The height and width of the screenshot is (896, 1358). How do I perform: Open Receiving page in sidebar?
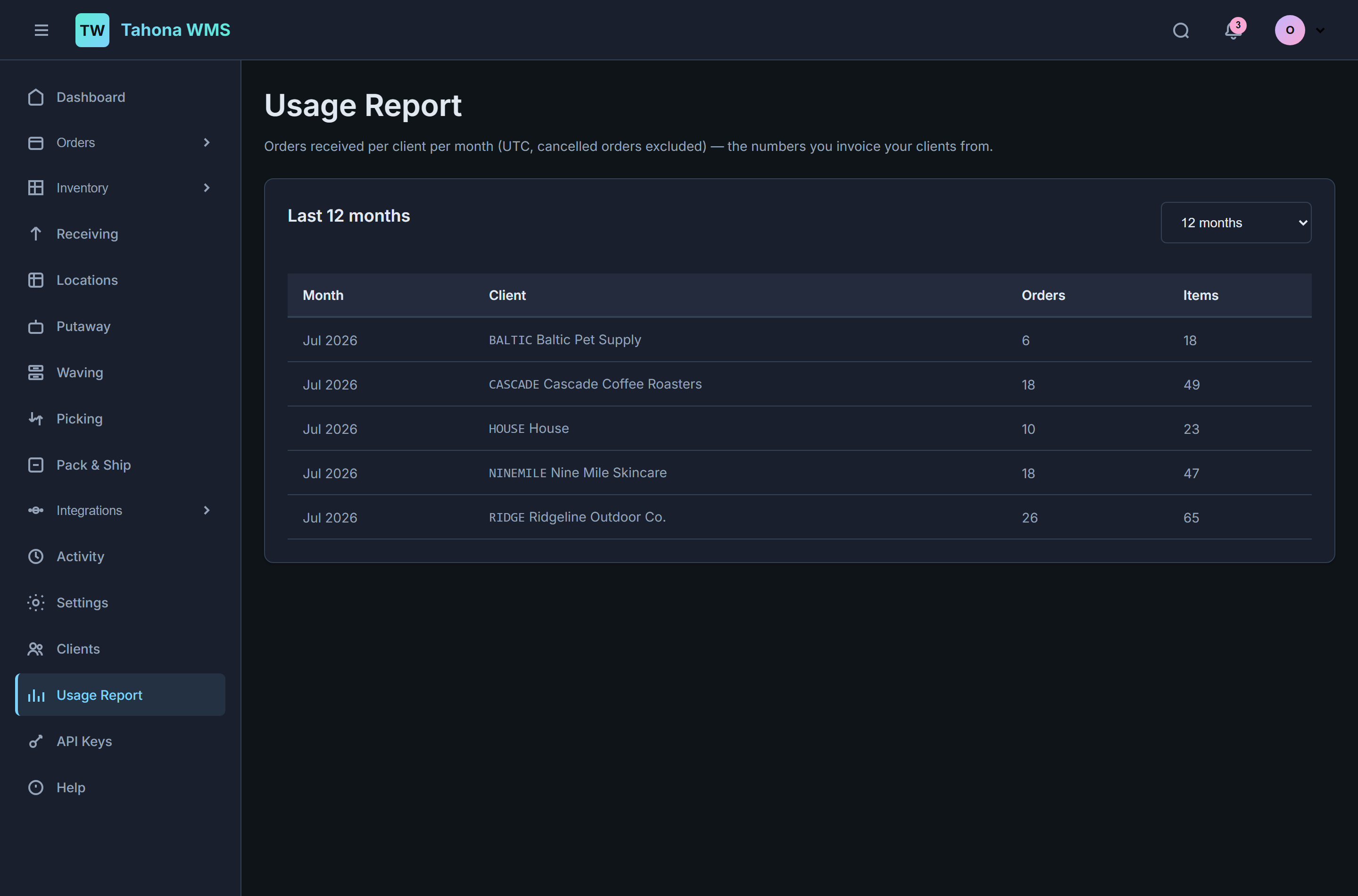(120, 234)
